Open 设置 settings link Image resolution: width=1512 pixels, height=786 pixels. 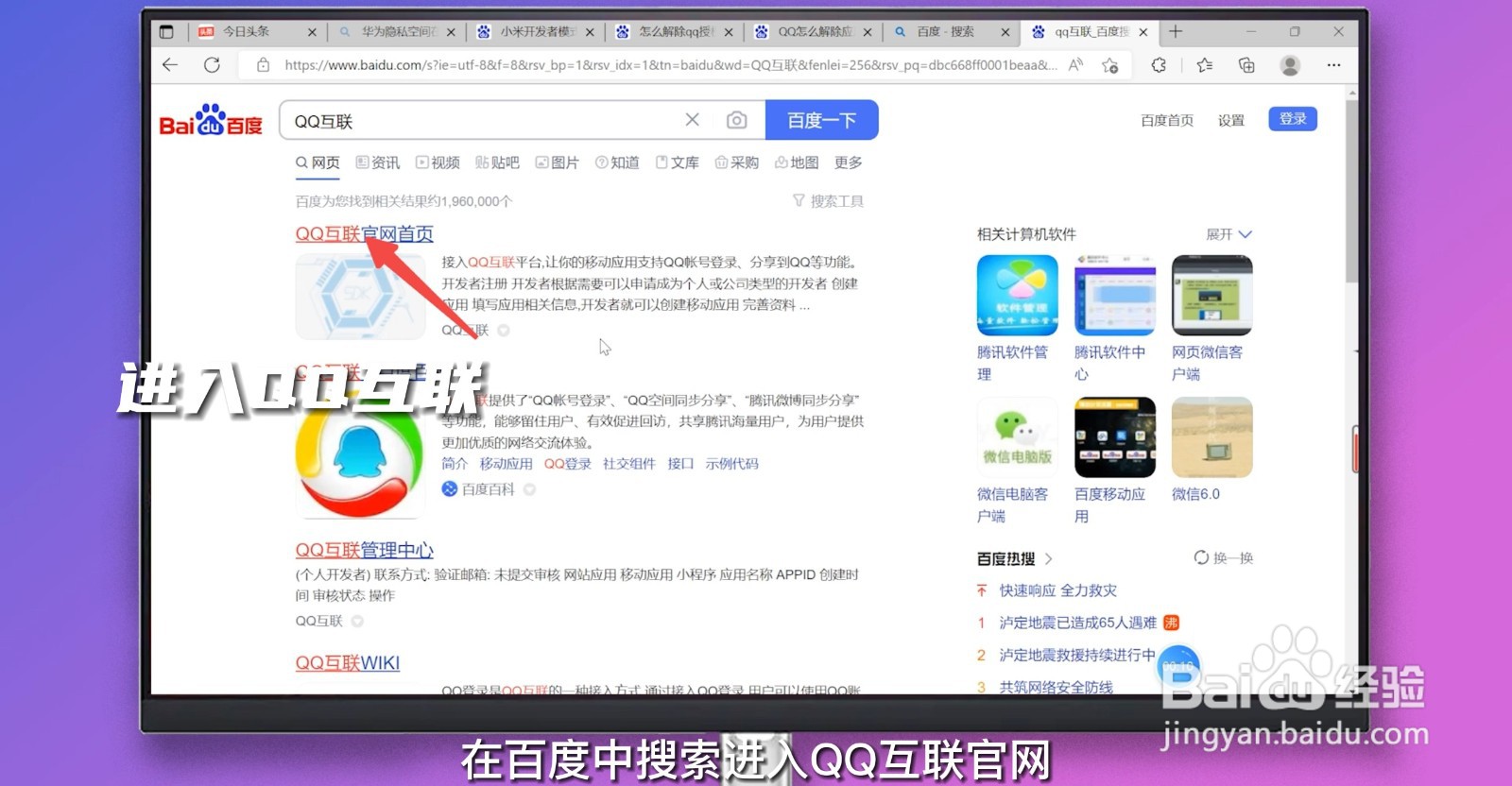click(1231, 120)
